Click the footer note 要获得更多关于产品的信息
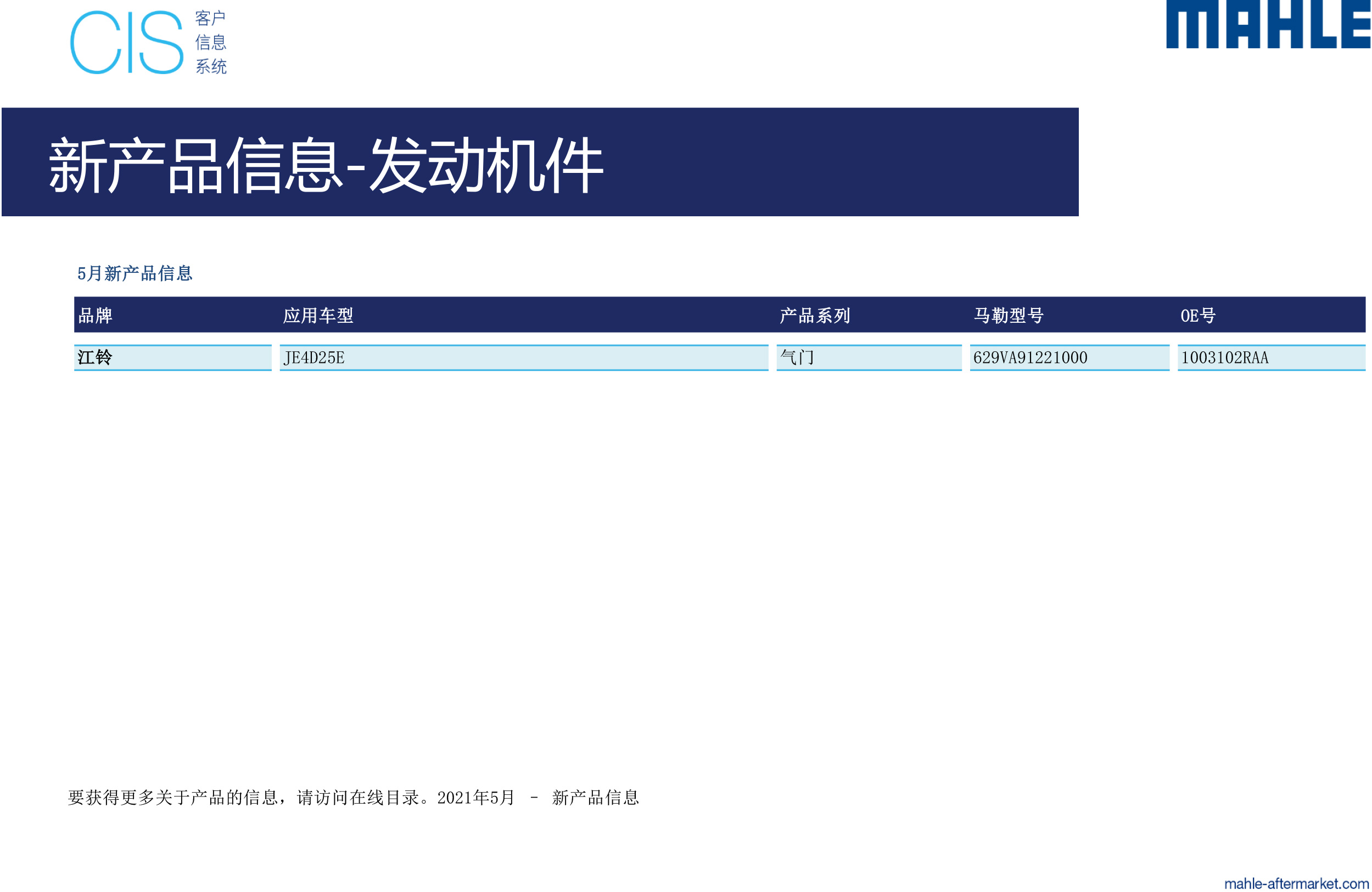This screenshot has height=892, width=1372. point(354,798)
